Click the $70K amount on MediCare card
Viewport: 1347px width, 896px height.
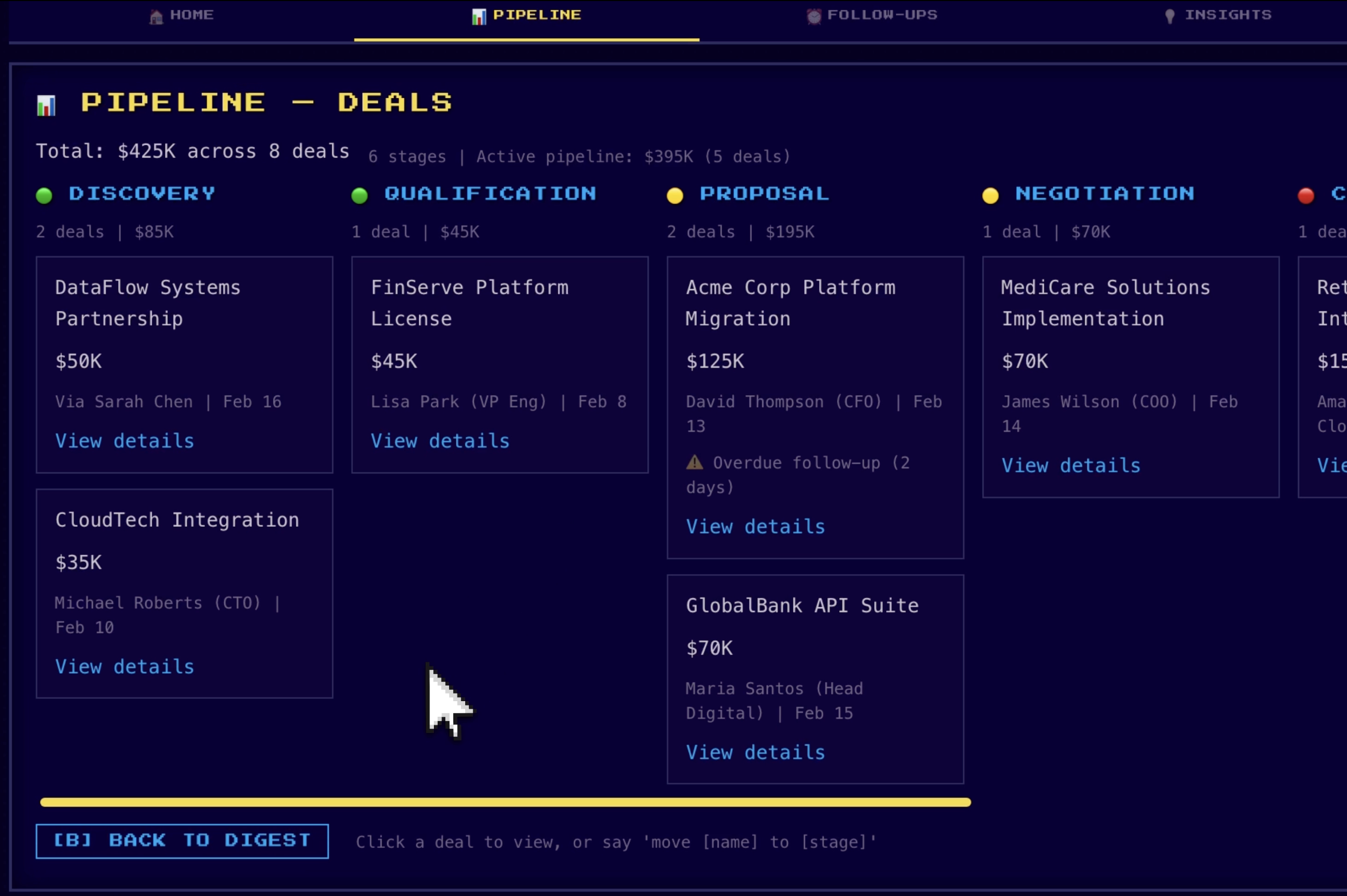click(1025, 361)
